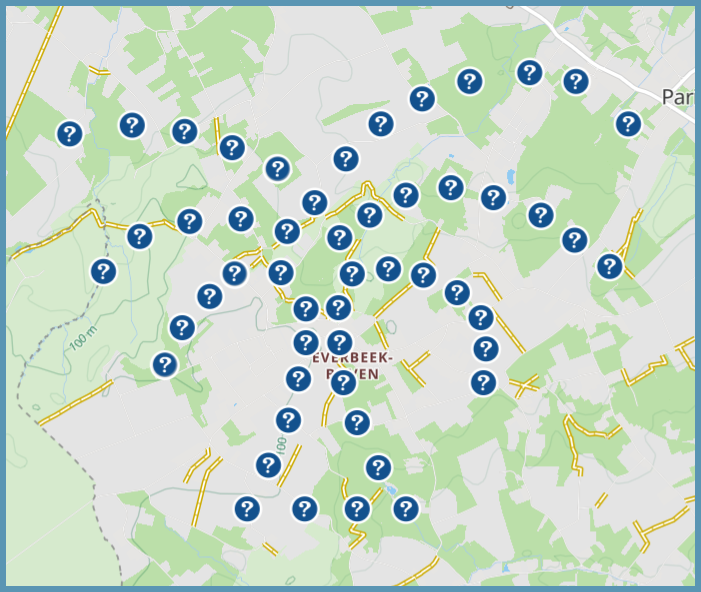The image size is (701, 592).
Task: Open the marker just above the bottom 100 contour label
Action: click(288, 420)
